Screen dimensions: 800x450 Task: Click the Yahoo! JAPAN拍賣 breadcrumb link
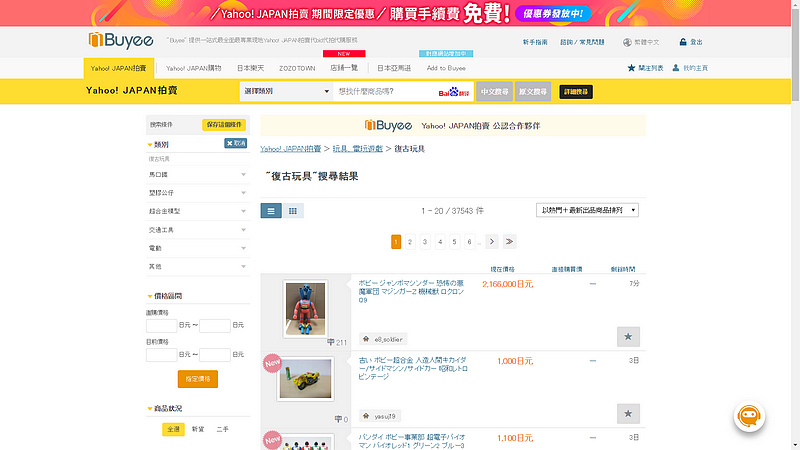(x=290, y=148)
